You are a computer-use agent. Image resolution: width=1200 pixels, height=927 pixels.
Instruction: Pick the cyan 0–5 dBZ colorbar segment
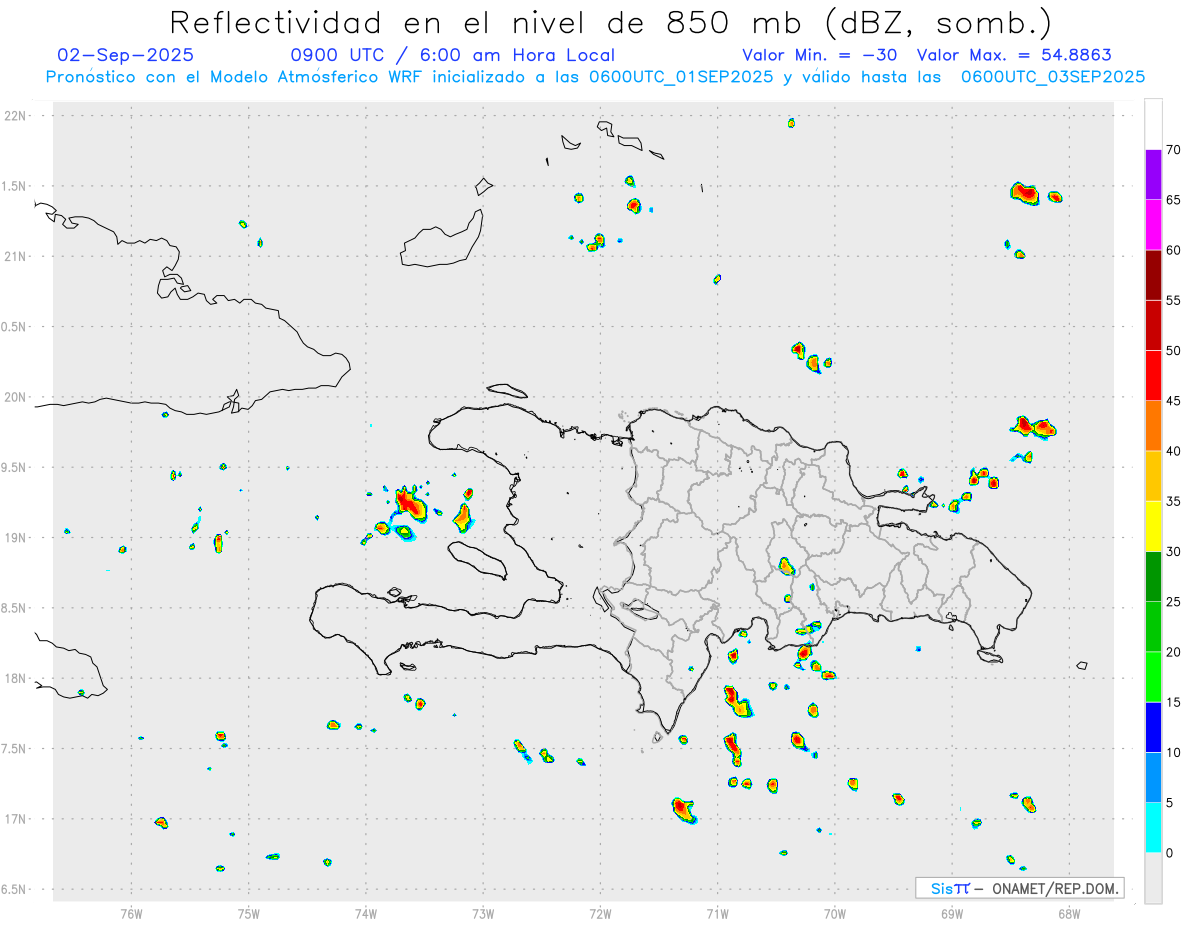[1153, 828]
